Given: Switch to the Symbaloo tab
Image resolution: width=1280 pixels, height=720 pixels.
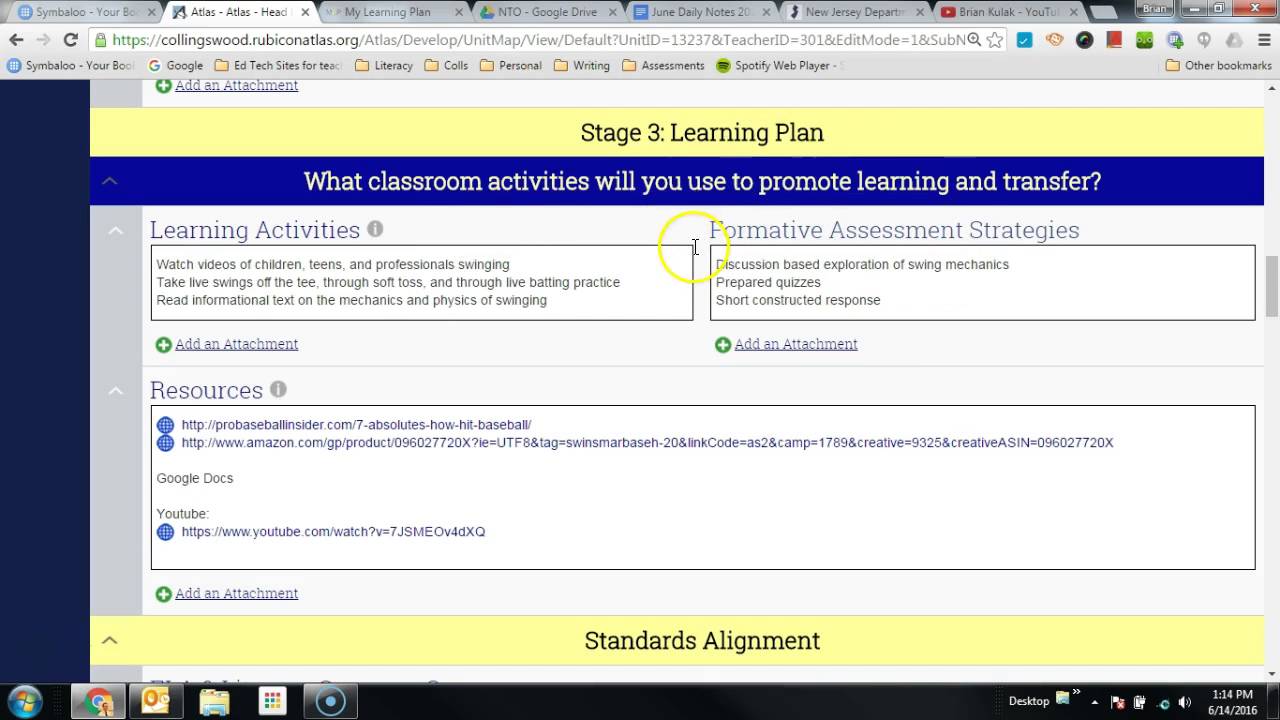Looking at the screenshot, I should 83,12.
